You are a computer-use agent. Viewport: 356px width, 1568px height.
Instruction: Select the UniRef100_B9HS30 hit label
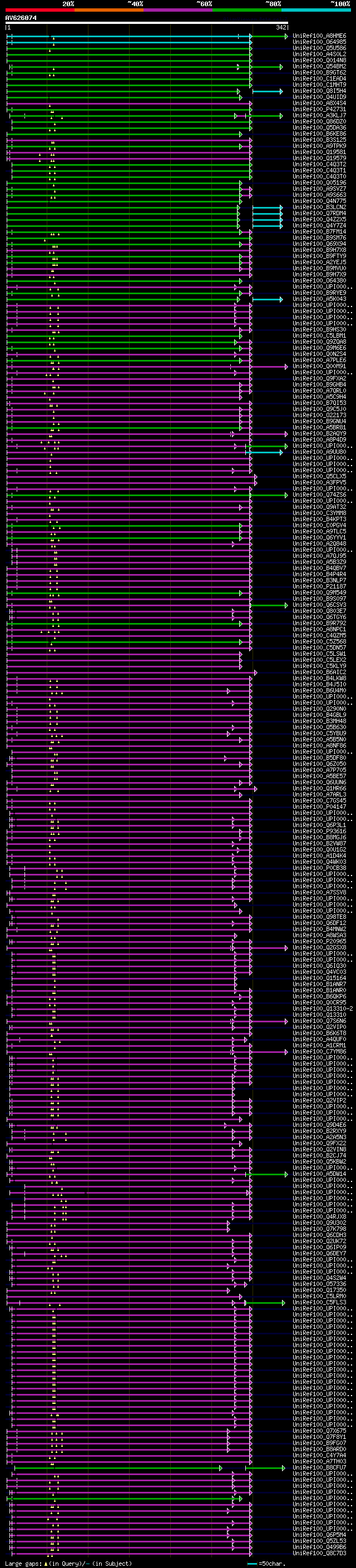coord(319,329)
